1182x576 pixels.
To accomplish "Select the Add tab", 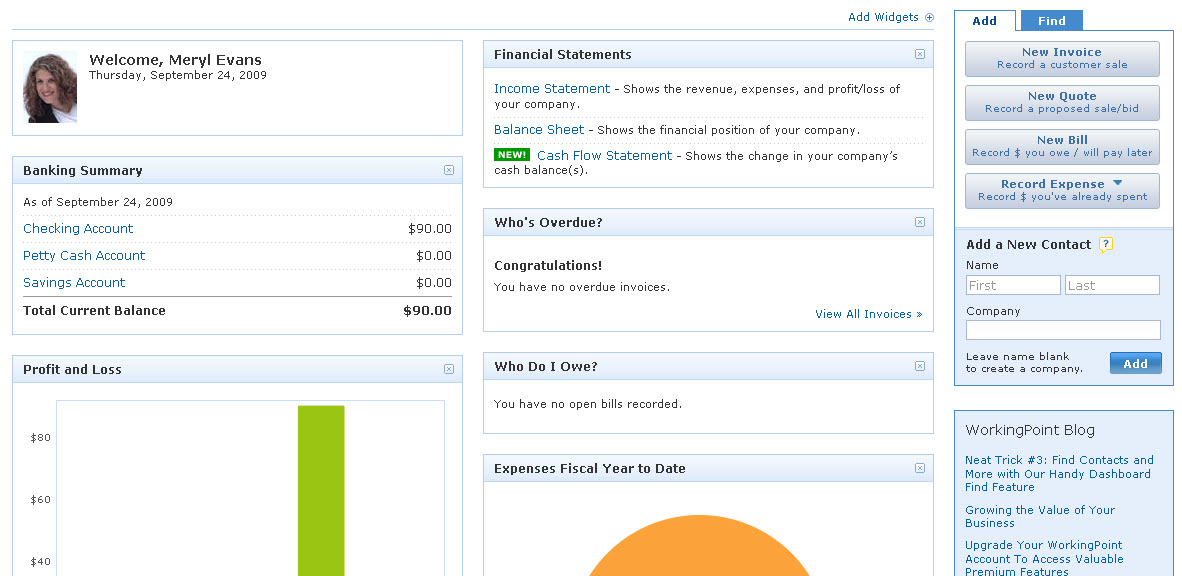I will coord(984,20).
